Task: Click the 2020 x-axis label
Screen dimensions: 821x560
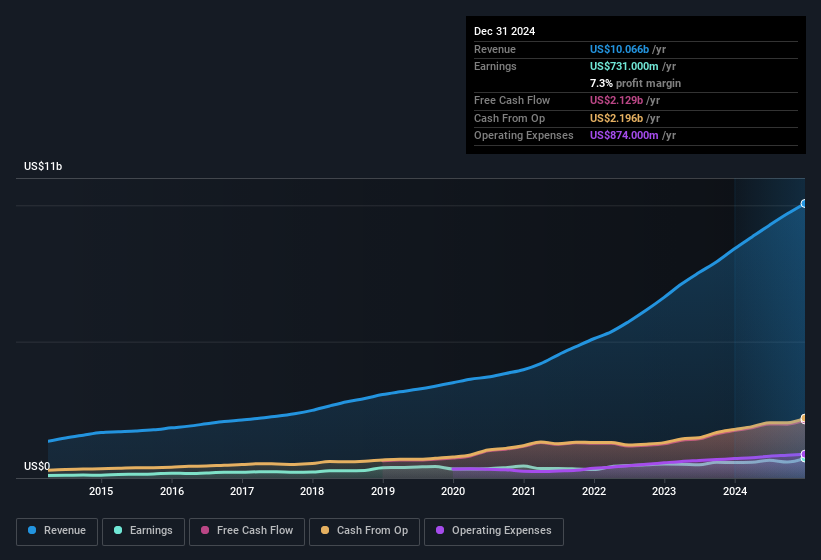Action: (x=453, y=491)
